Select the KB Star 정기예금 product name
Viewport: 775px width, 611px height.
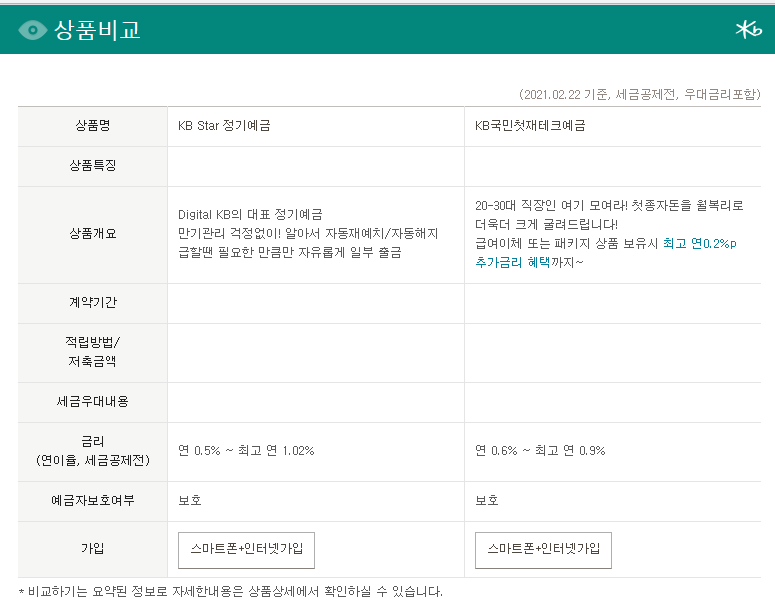[x=224, y=126]
